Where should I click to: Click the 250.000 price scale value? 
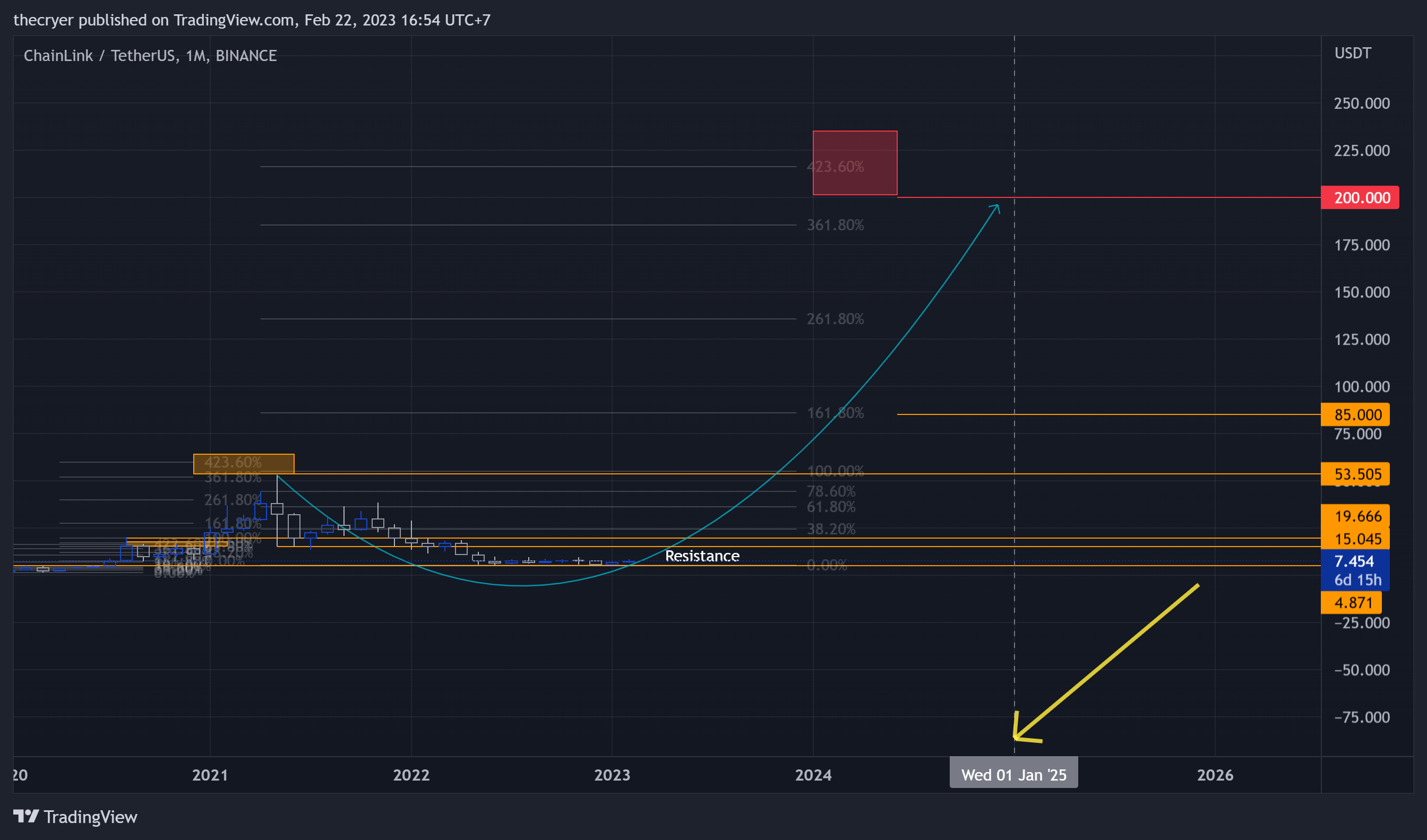(1361, 103)
